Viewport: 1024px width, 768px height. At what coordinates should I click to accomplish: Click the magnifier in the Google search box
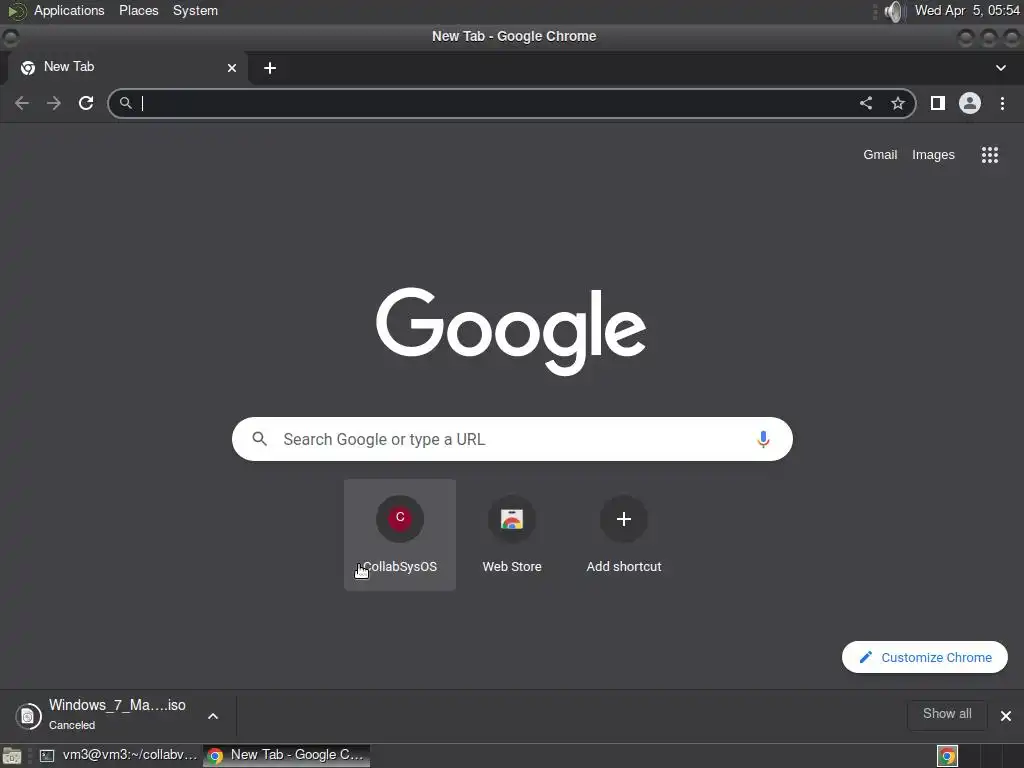point(259,439)
